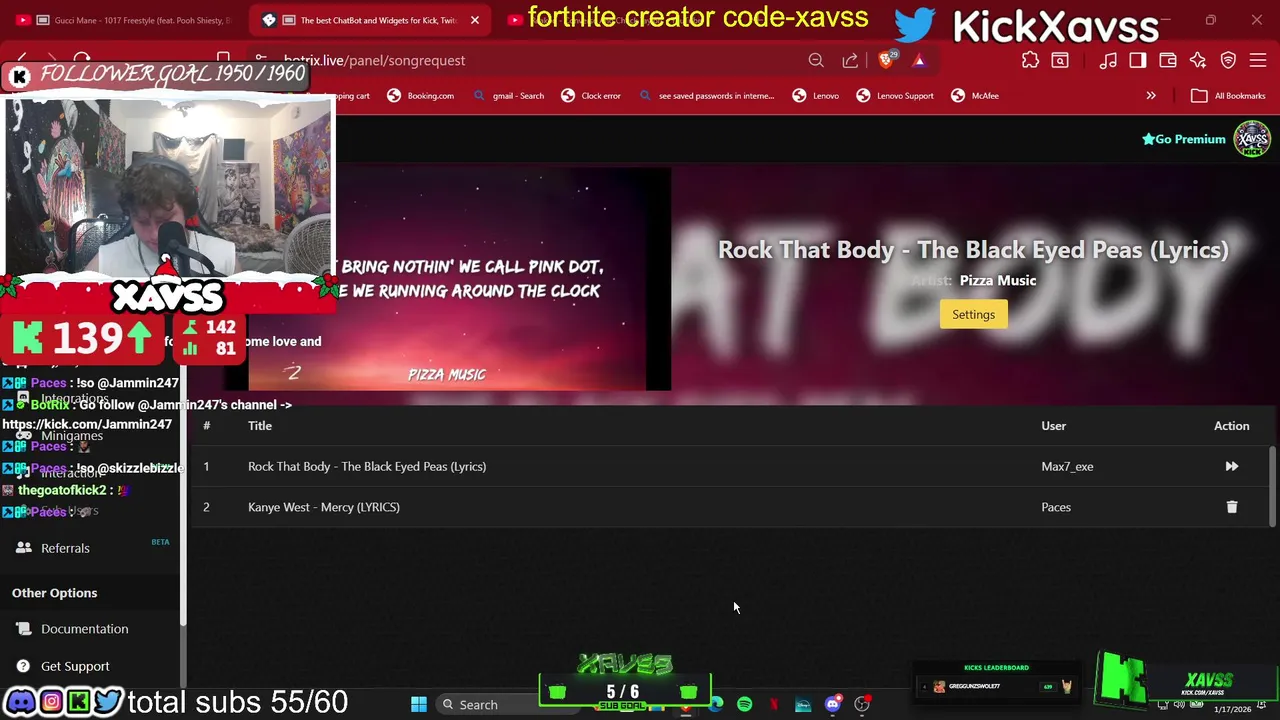This screenshot has height=720, width=1280.
Task: Click the Max7_exe user name
Action: pyautogui.click(x=1067, y=466)
